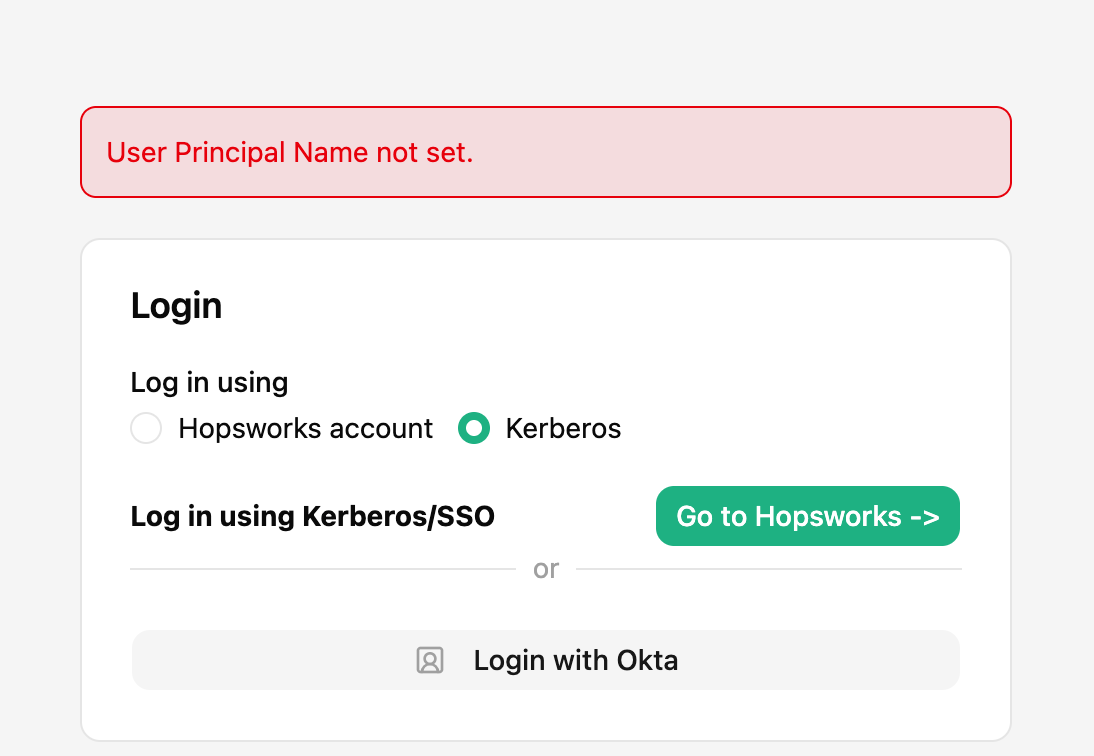
Task: Select the Kerberos radio option
Action: (474, 428)
